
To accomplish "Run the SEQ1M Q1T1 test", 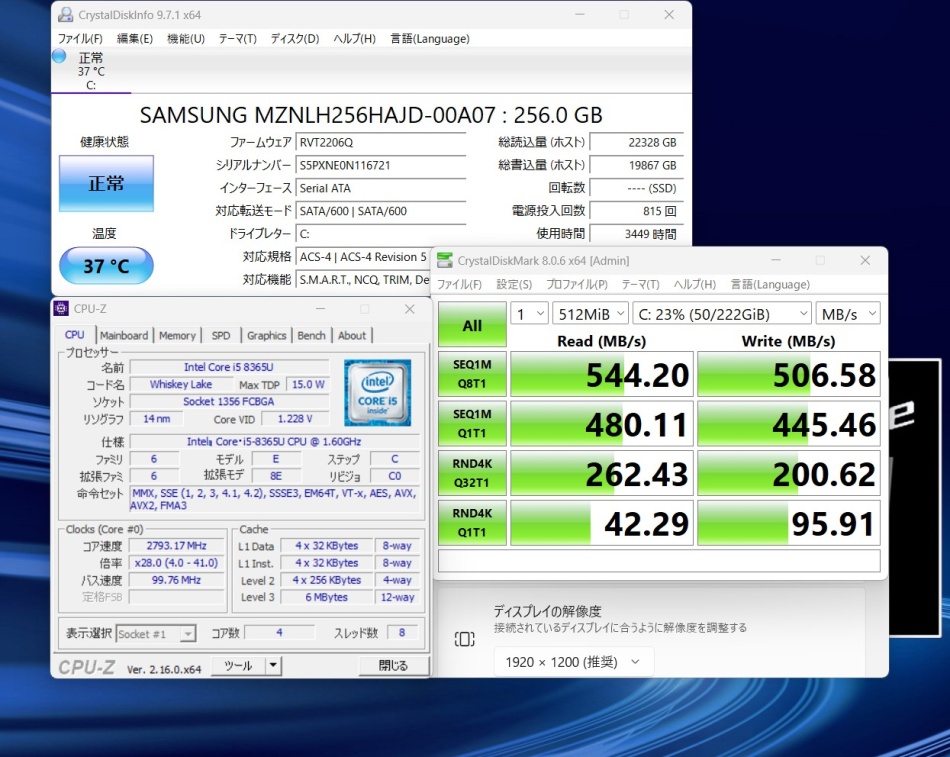I will 472,424.
